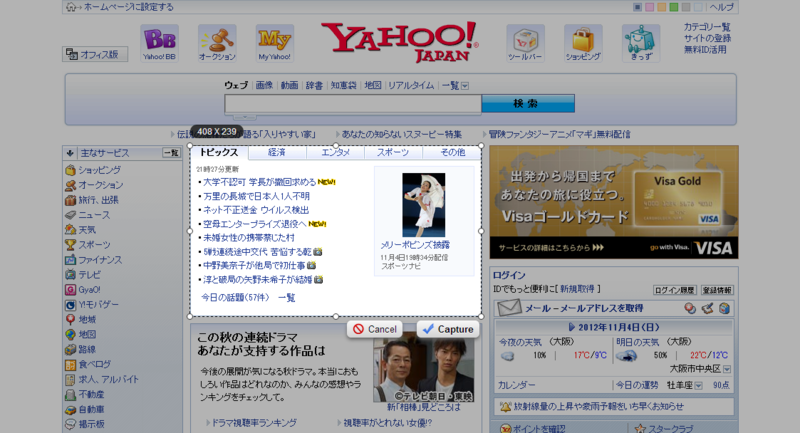Open the My Yahoo! icon

pos(274,43)
